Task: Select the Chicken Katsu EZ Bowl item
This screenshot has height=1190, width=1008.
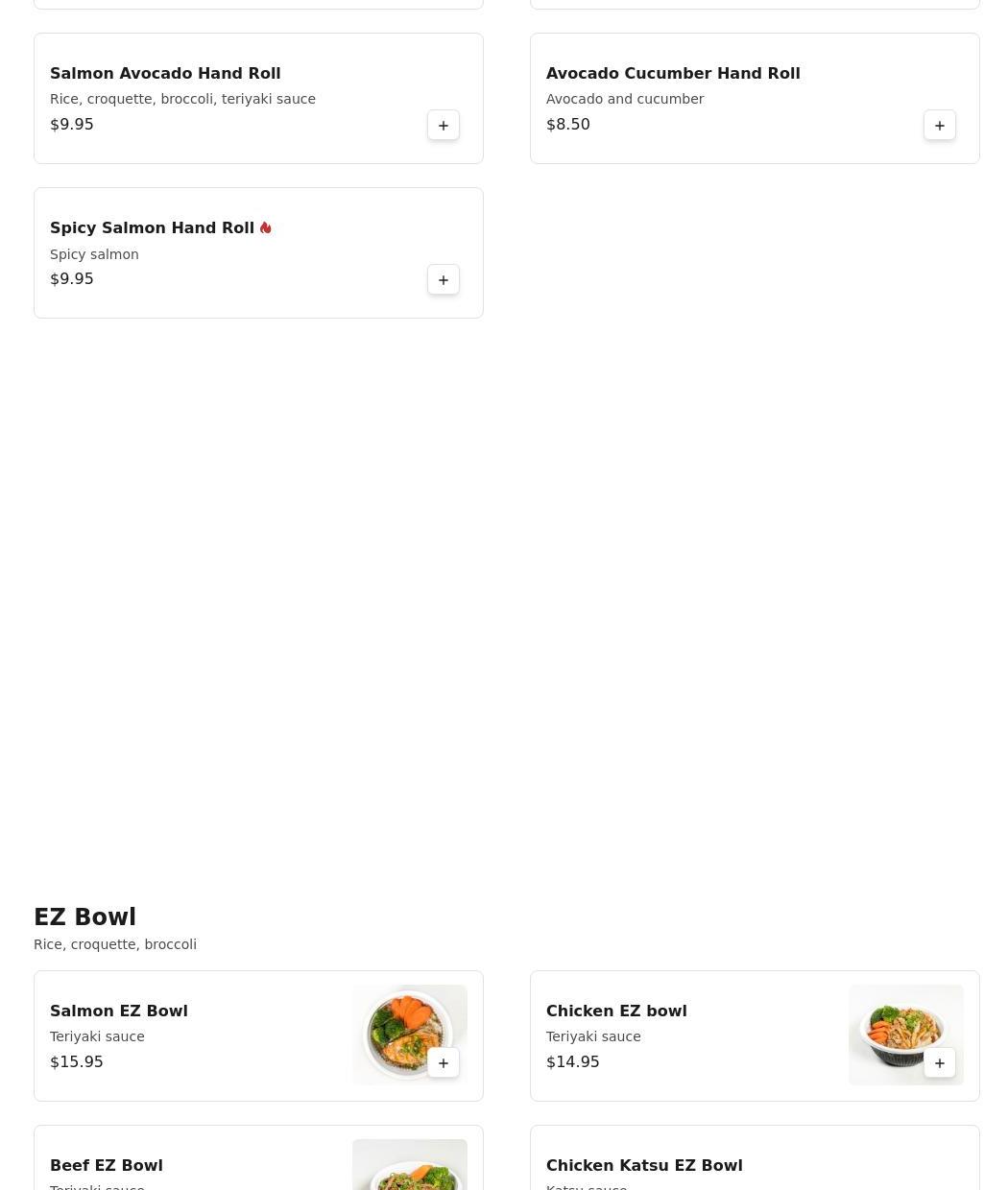Action: click(755, 1158)
